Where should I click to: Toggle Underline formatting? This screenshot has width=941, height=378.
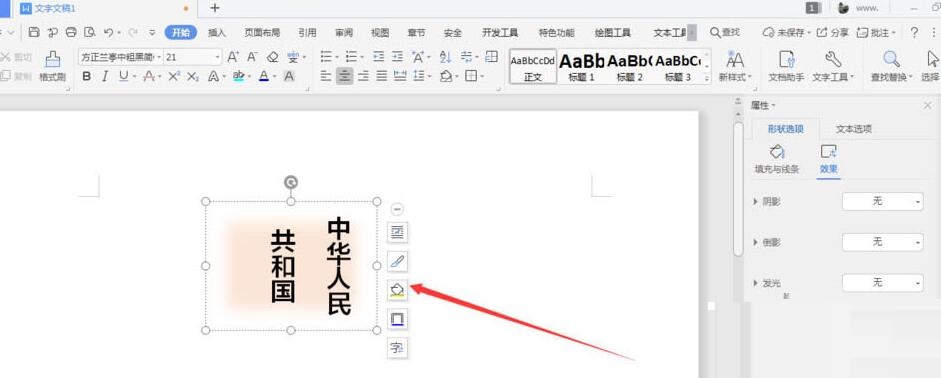coord(124,76)
